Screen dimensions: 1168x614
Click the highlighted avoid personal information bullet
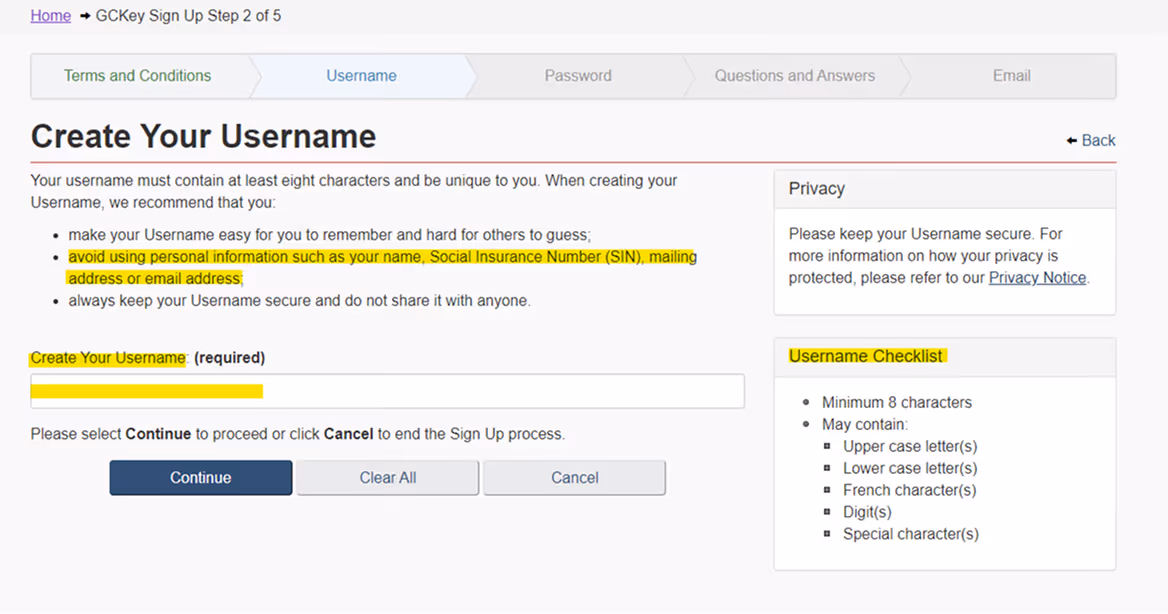[382, 268]
